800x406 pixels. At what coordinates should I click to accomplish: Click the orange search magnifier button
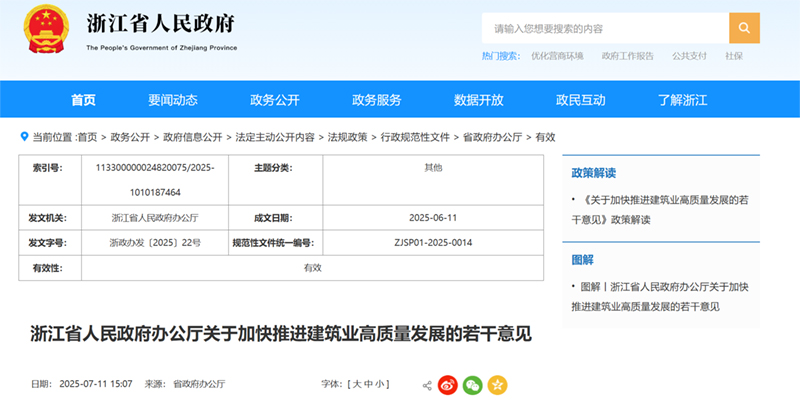(744, 28)
